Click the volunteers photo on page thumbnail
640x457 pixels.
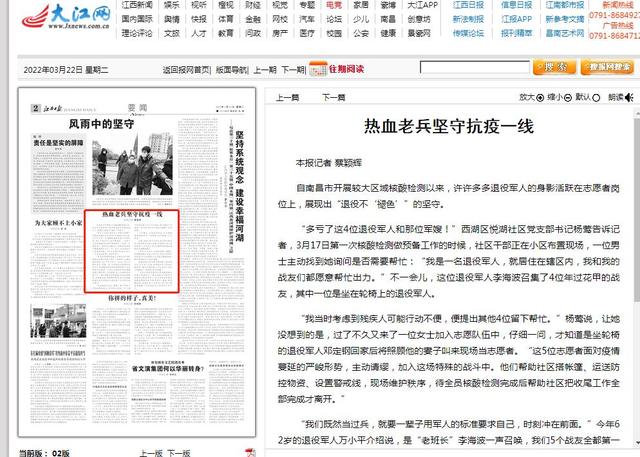133,164
